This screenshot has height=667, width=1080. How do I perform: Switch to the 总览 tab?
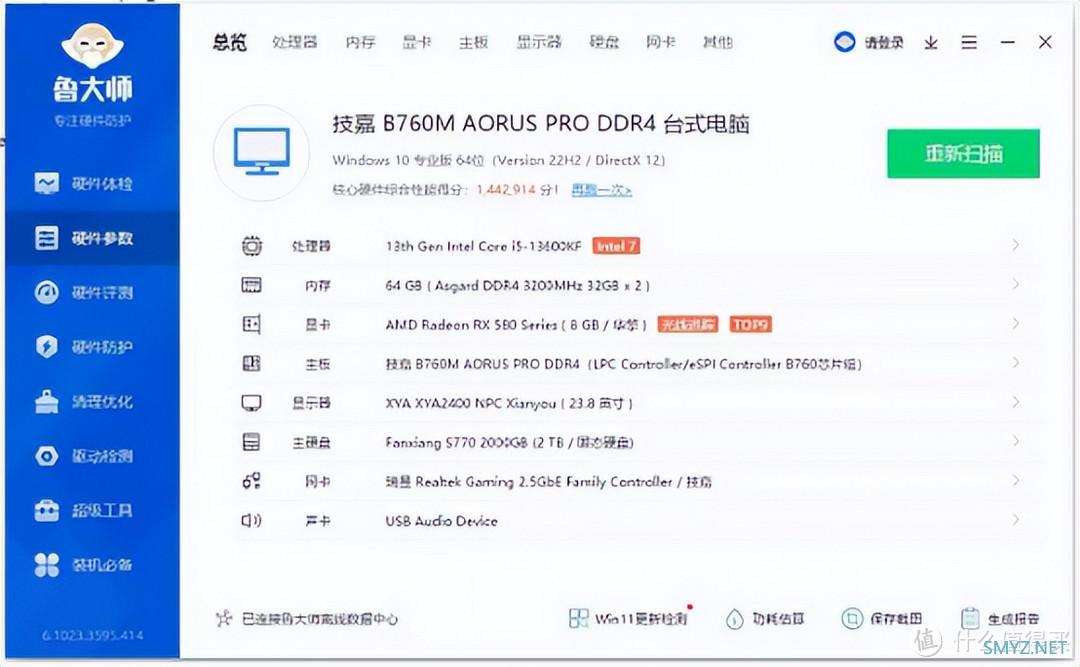click(x=230, y=42)
